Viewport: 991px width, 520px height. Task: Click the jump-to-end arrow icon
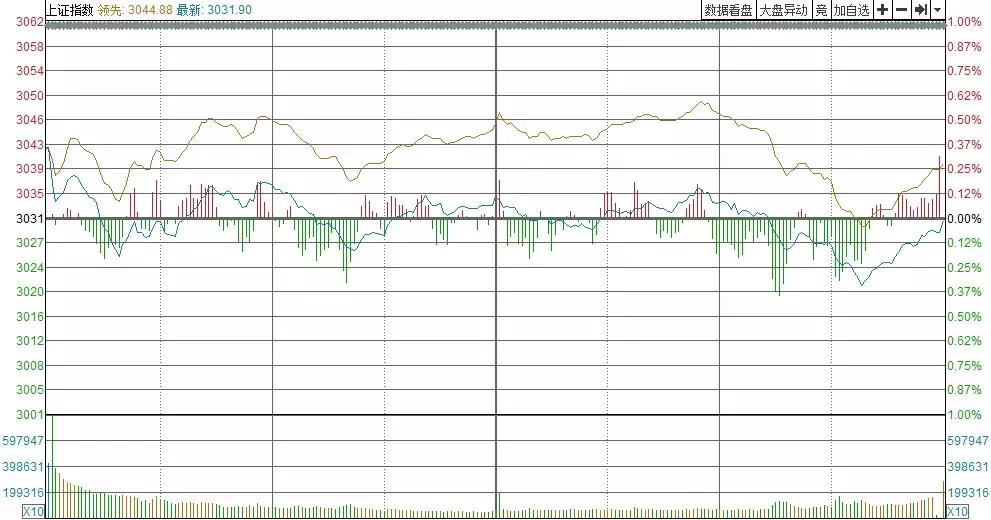pos(921,10)
